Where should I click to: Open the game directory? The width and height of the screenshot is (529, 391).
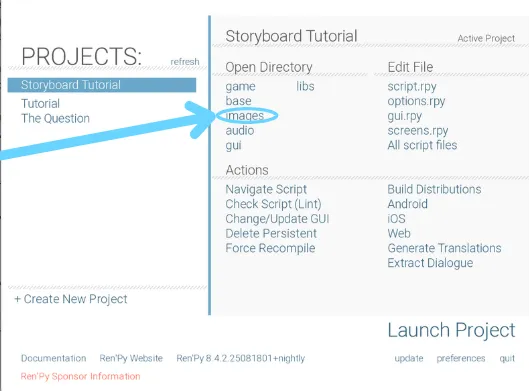pyautogui.click(x=241, y=87)
